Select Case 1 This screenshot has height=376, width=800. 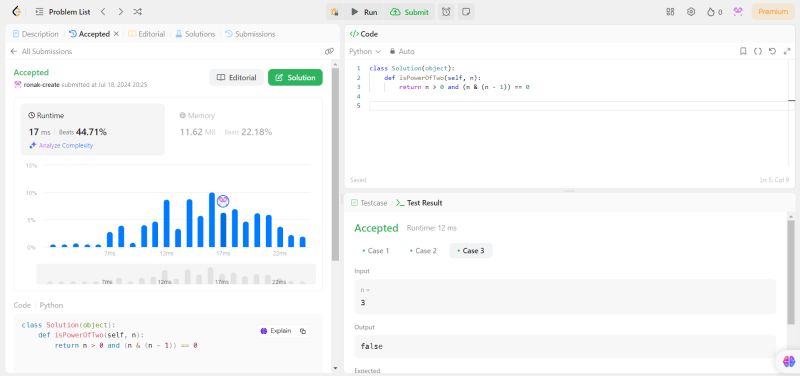(375, 250)
